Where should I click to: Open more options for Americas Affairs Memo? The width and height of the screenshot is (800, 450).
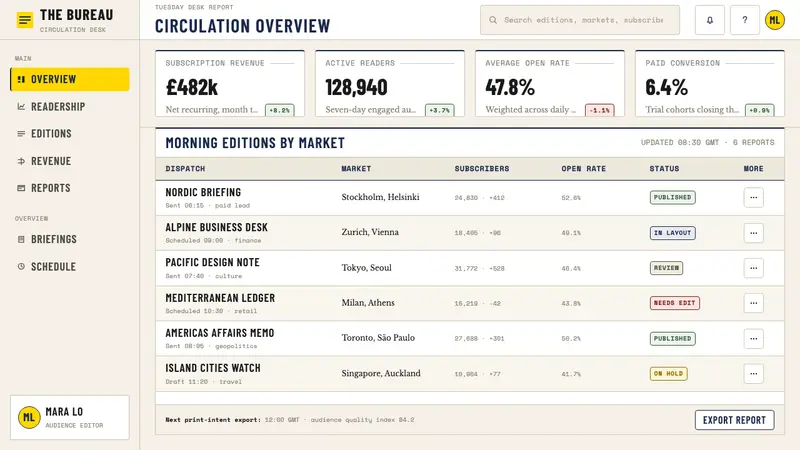pyautogui.click(x=754, y=338)
